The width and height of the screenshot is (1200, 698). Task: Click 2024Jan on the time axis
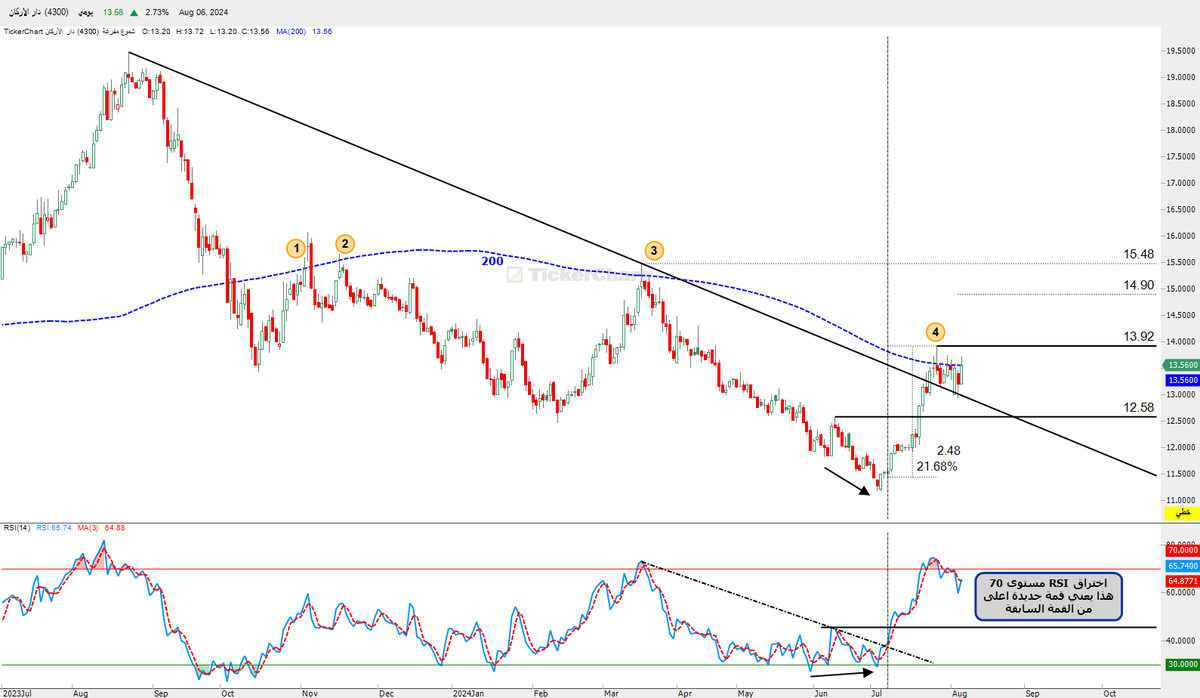point(469,691)
